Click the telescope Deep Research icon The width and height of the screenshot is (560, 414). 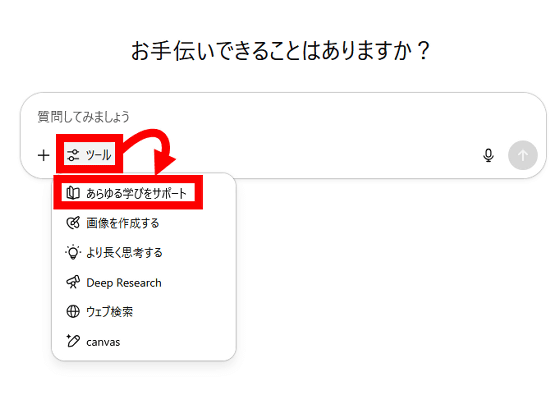[73, 282]
